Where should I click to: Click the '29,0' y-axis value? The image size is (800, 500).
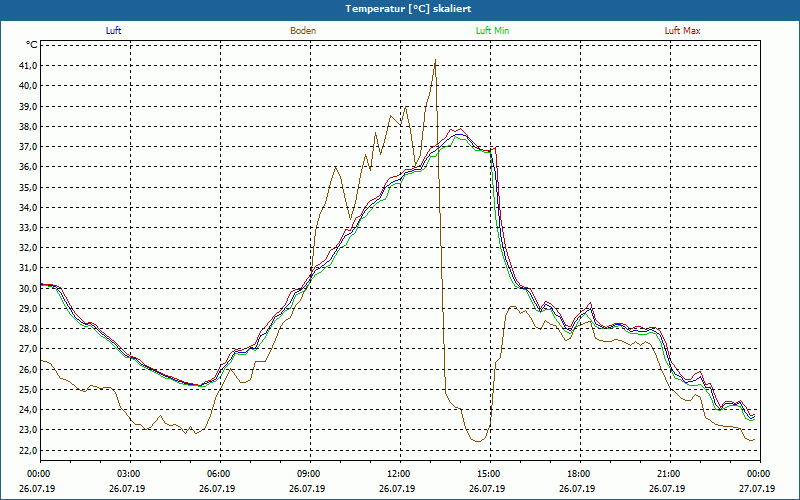[29, 308]
